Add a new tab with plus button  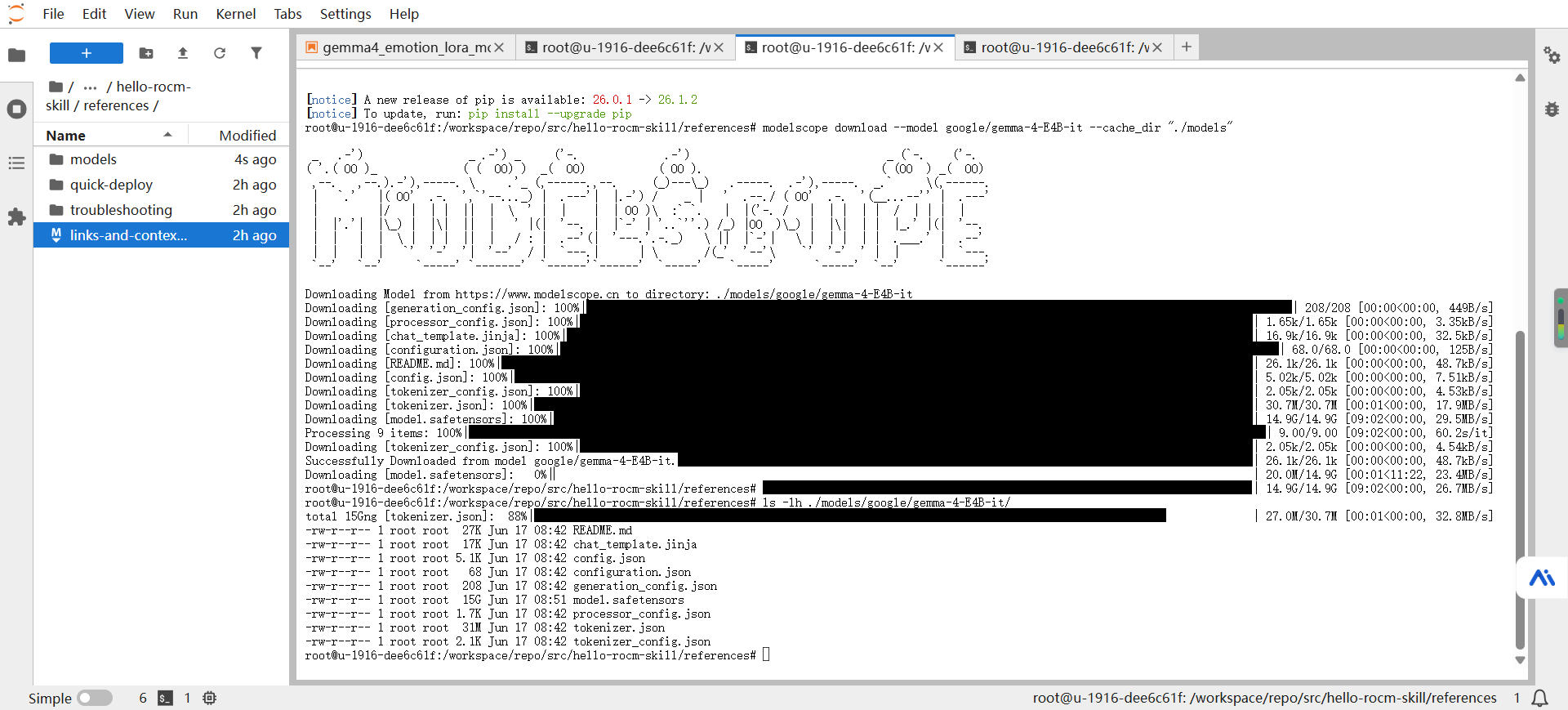(1187, 47)
